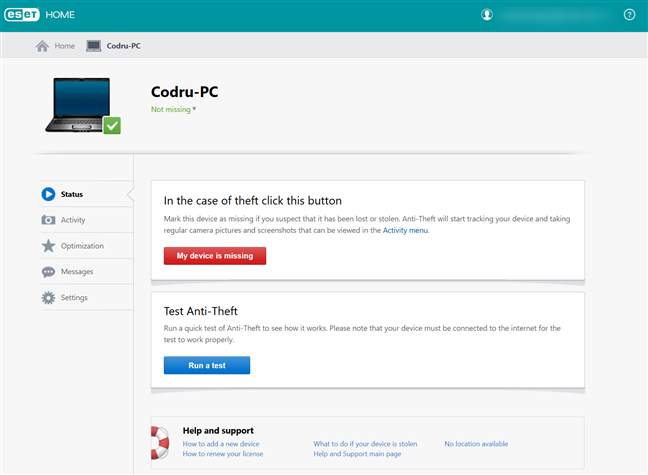648x475 pixels.
Task: Open the Optimization section
Action: [x=82, y=246]
